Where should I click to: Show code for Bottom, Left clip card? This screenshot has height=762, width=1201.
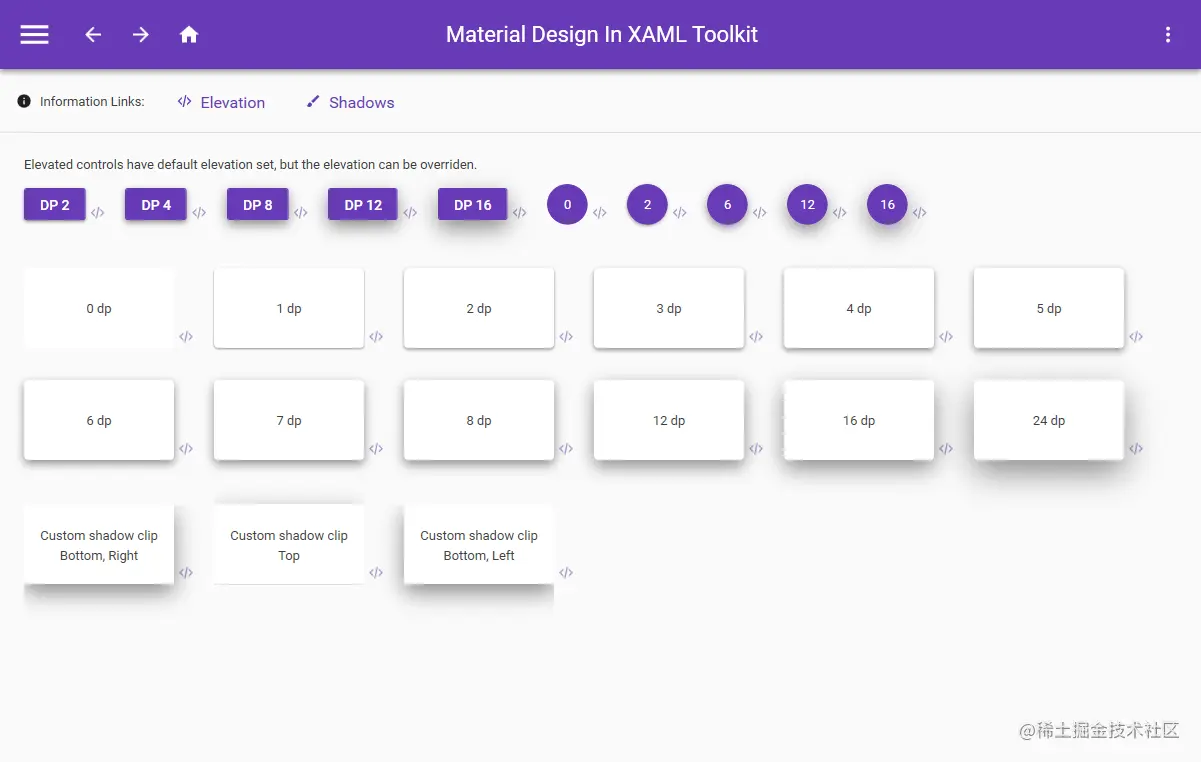click(x=566, y=573)
